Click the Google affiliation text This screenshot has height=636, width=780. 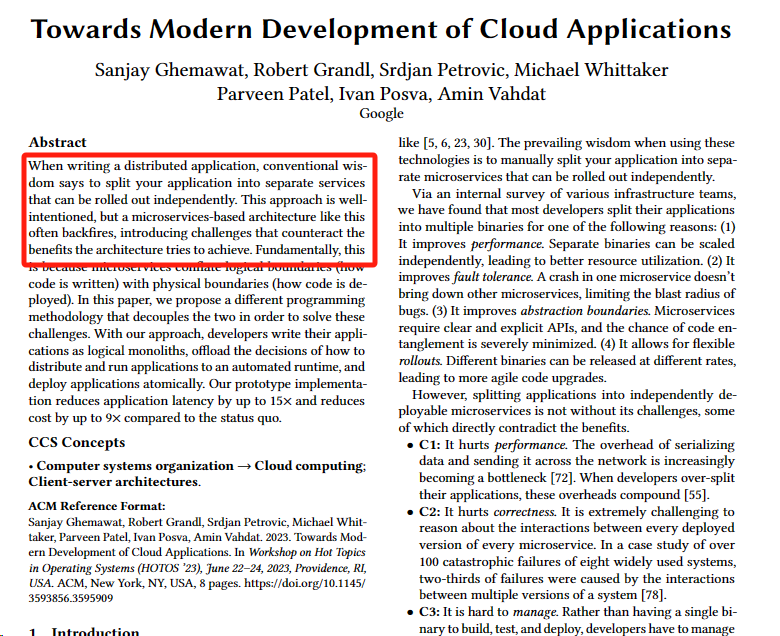[381, 113]
